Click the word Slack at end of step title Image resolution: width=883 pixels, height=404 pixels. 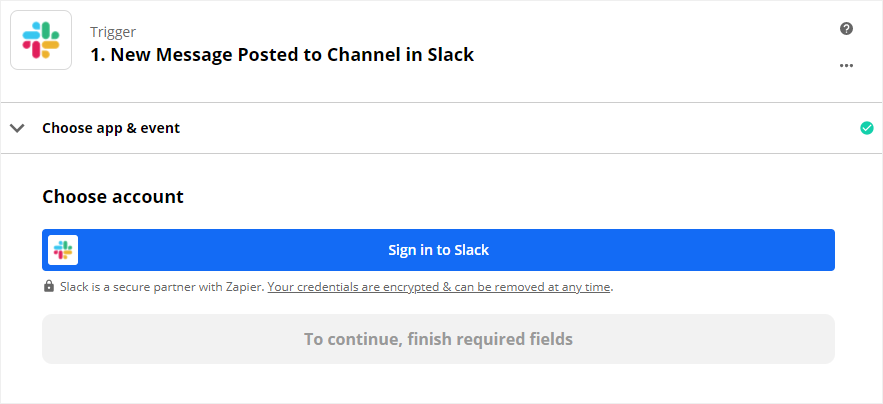click(450, 55)
